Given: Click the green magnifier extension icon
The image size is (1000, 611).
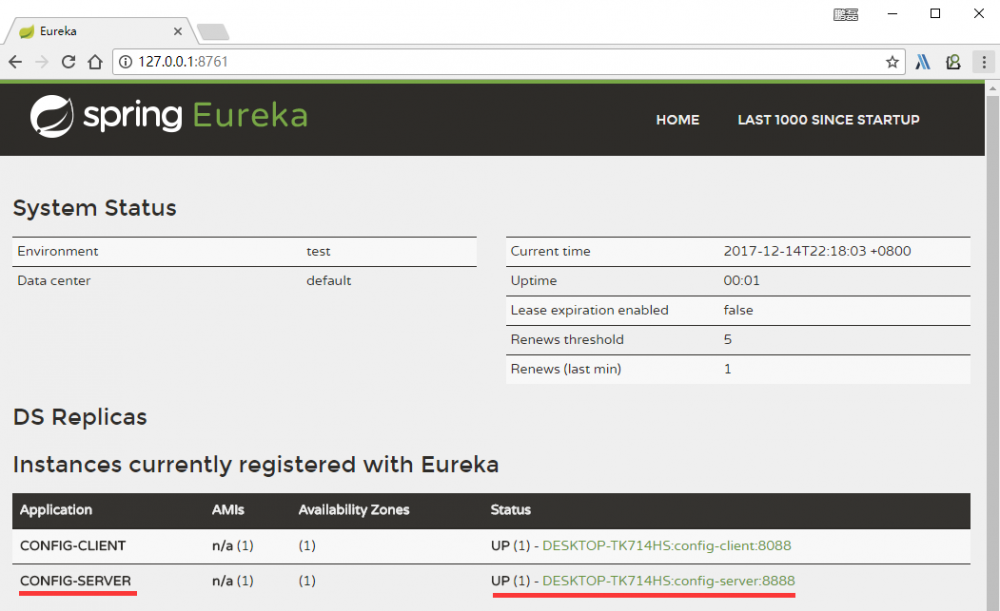Looking at the screenshot, I should (953, 61).
